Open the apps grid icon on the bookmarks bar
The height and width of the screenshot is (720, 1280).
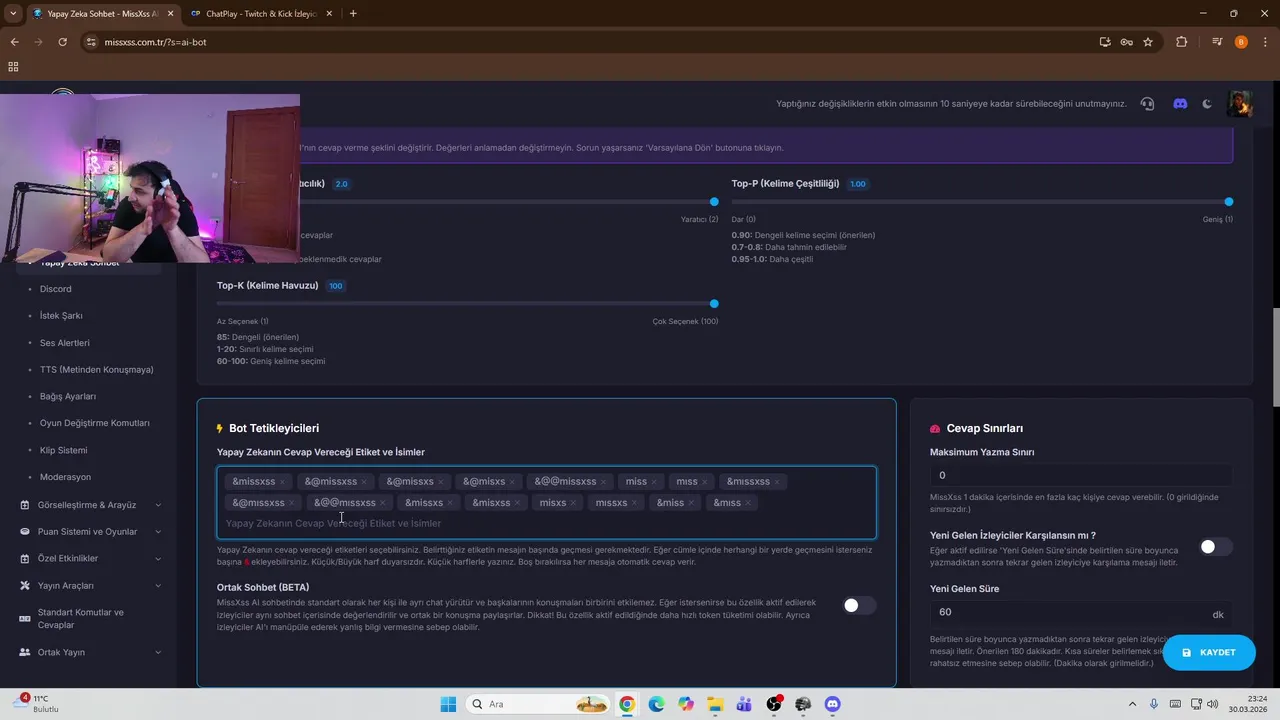tap(13, 67)
